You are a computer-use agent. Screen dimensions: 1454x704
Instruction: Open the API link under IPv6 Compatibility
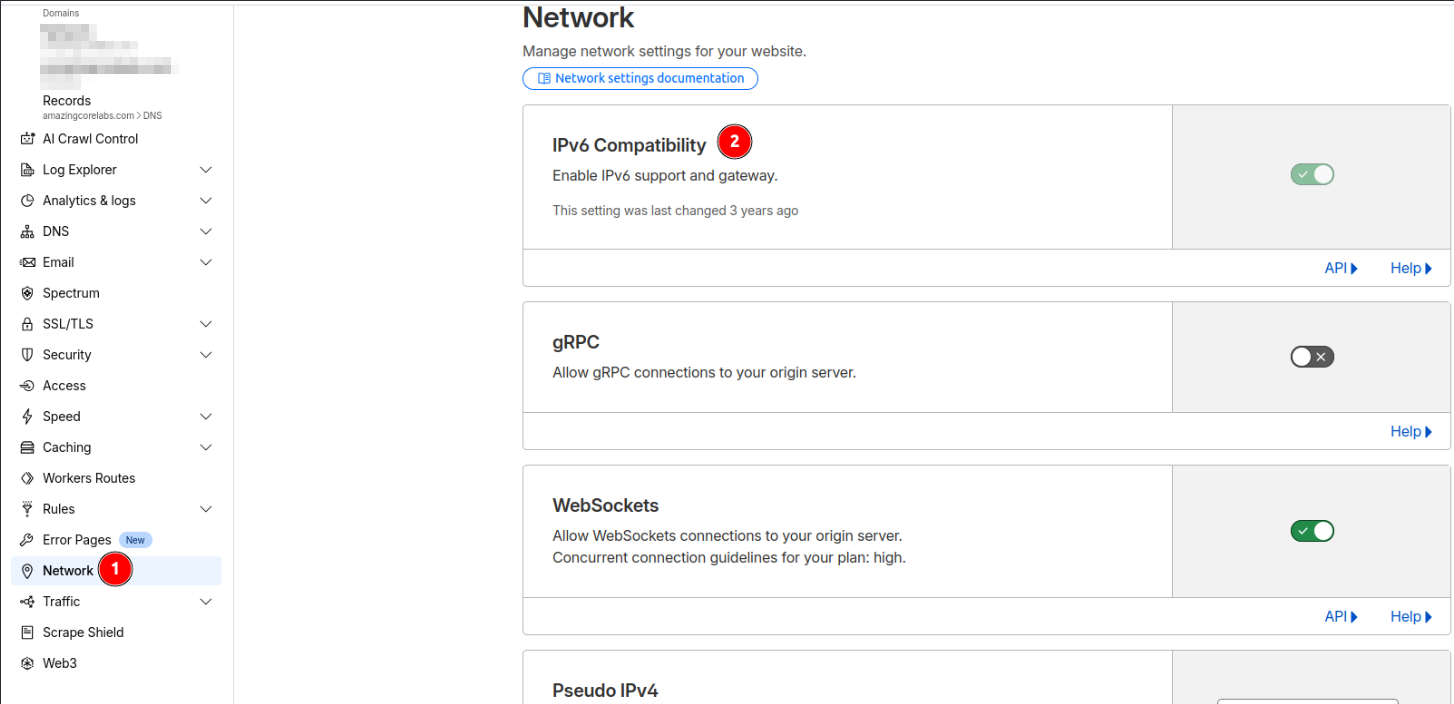[1340, 268]
